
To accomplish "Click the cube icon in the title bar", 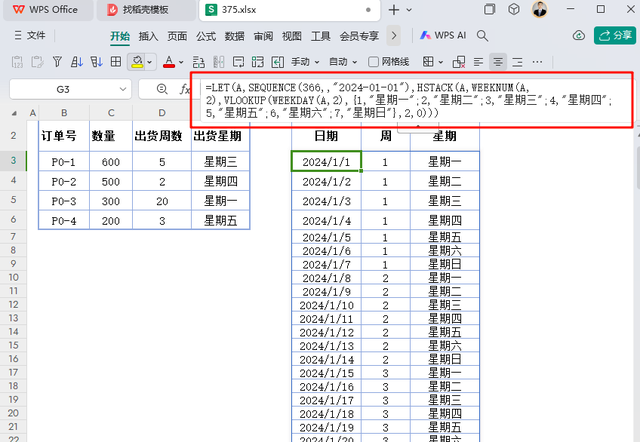I will 514,9.
